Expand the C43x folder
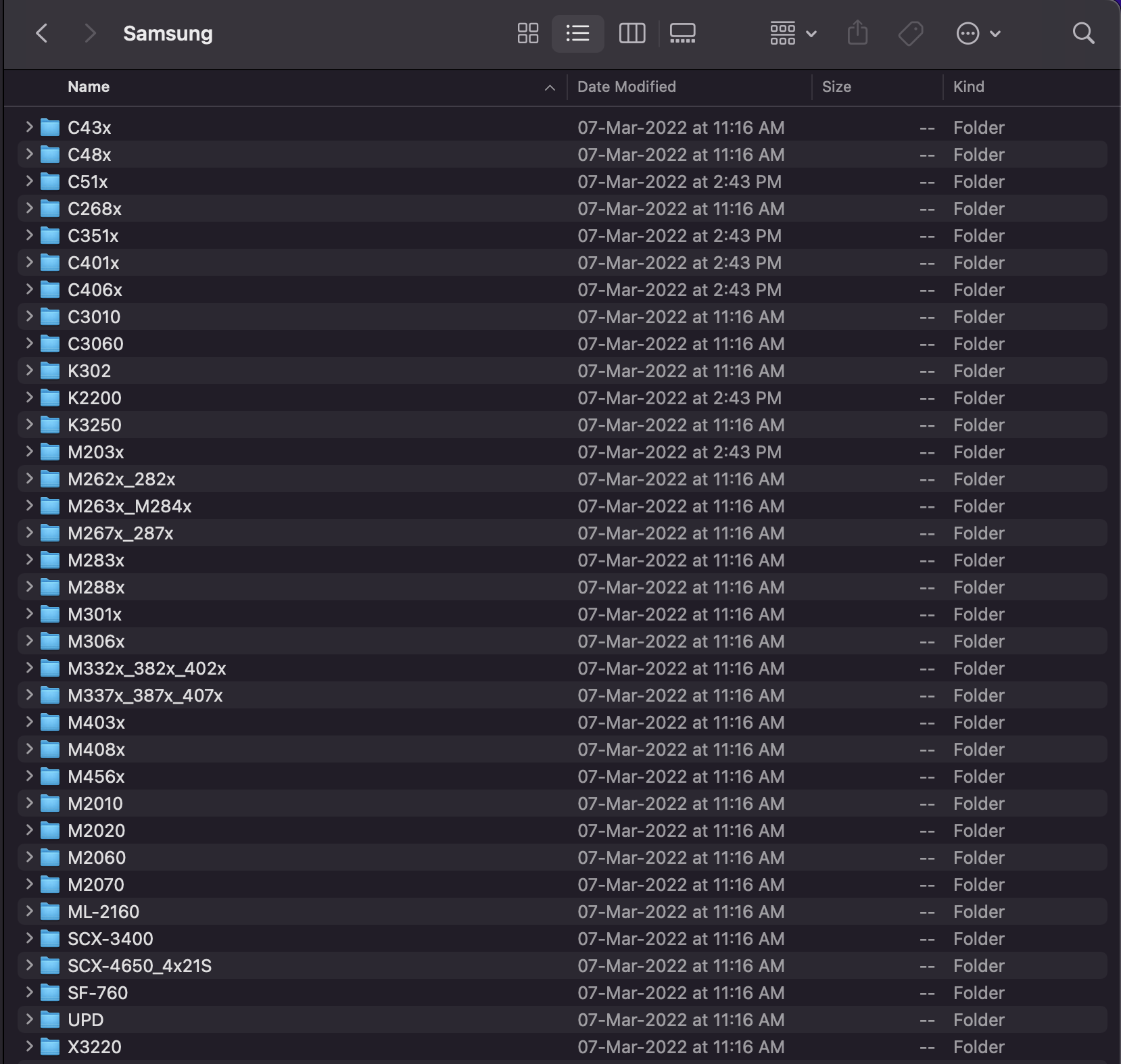The height and width of the screenshot is (1064, 1121). click(29, 127)
